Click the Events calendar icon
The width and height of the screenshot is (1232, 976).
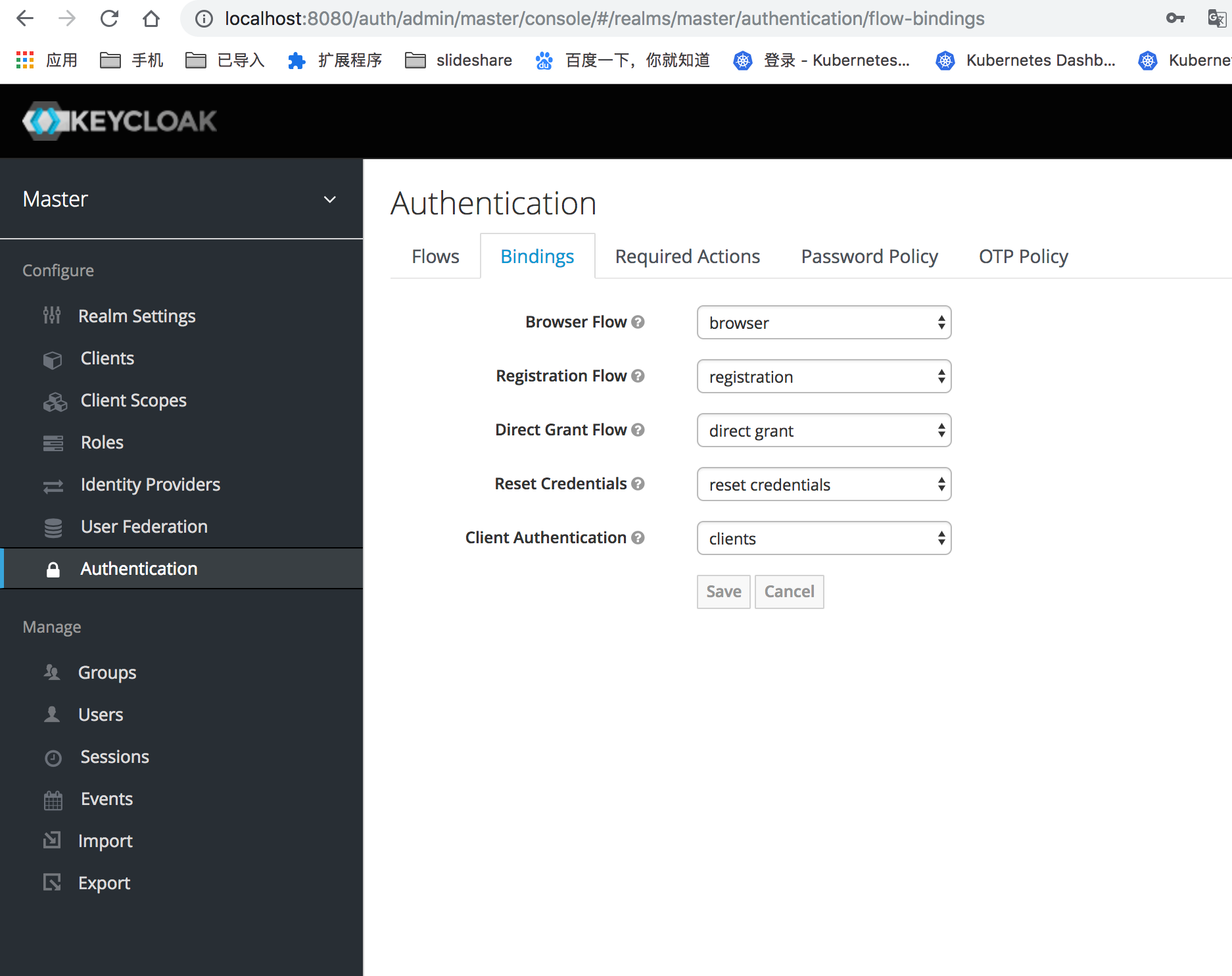click(x=53, y=798)
